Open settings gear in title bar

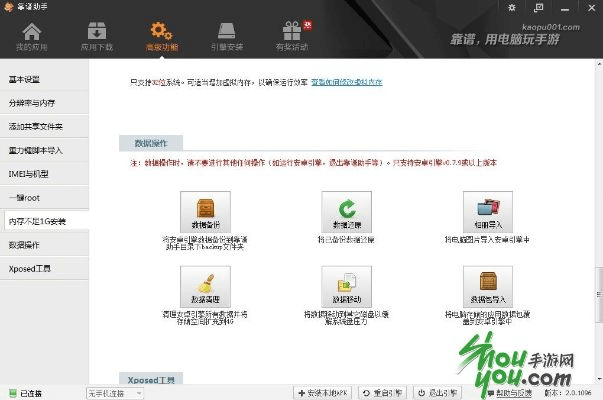[511, 8]
